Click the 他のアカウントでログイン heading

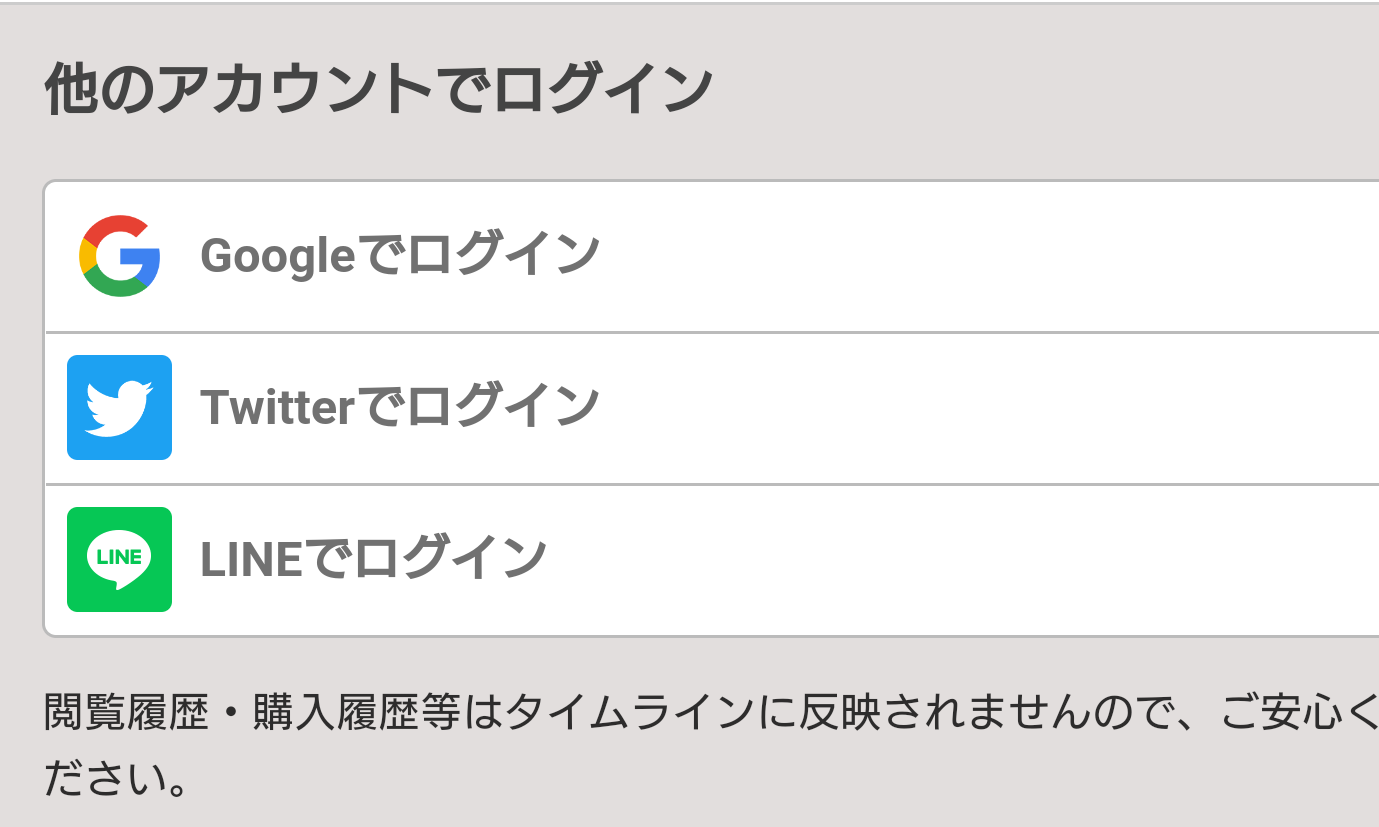click(x=379, y=90)
